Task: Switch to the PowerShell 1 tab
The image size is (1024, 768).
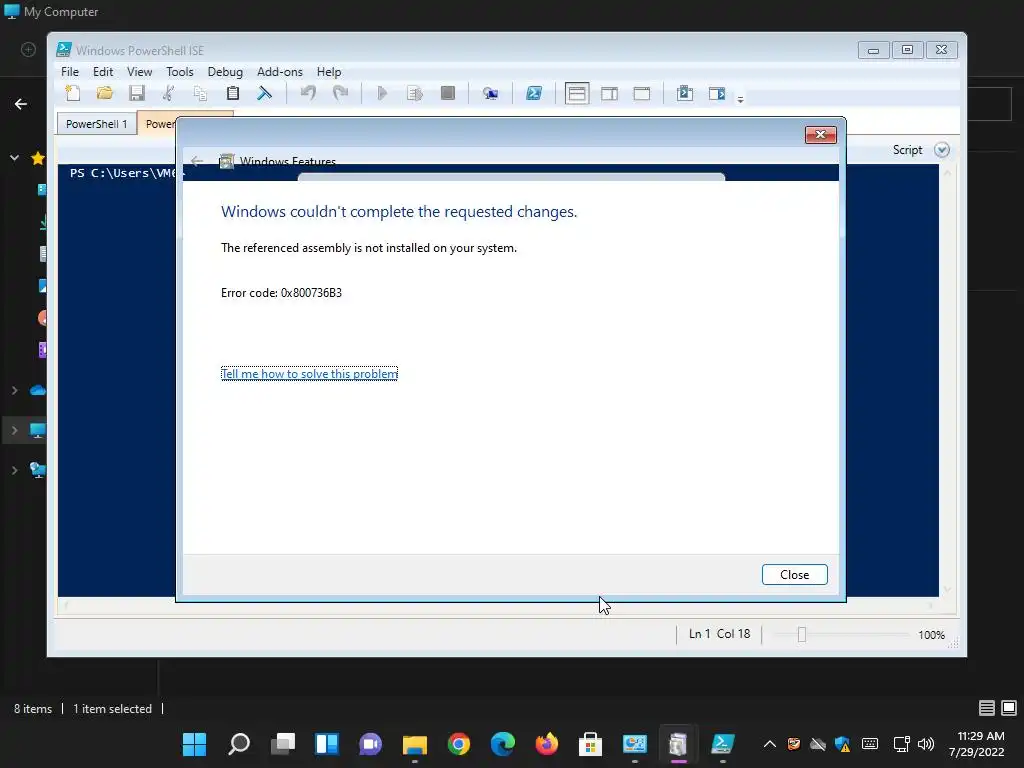Action: click(97, 123)
